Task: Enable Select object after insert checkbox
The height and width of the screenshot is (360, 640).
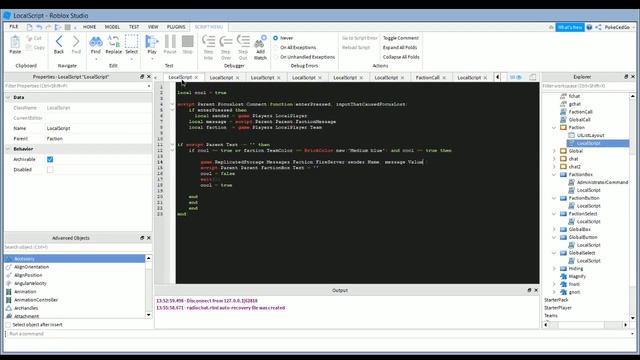Action: click(x=8, y=325)
